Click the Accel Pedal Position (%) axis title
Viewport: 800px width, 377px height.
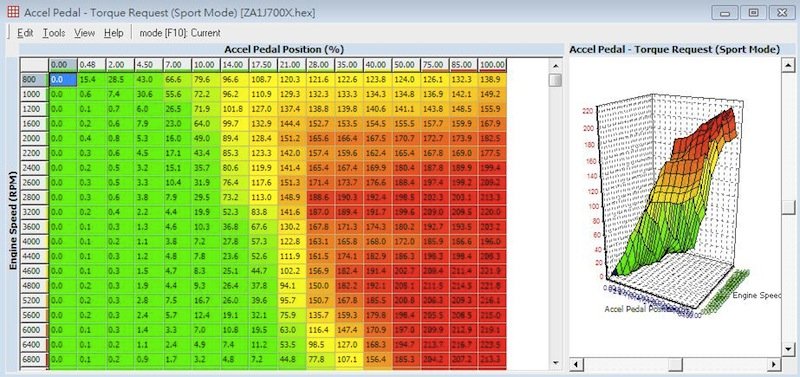(284, 49)
